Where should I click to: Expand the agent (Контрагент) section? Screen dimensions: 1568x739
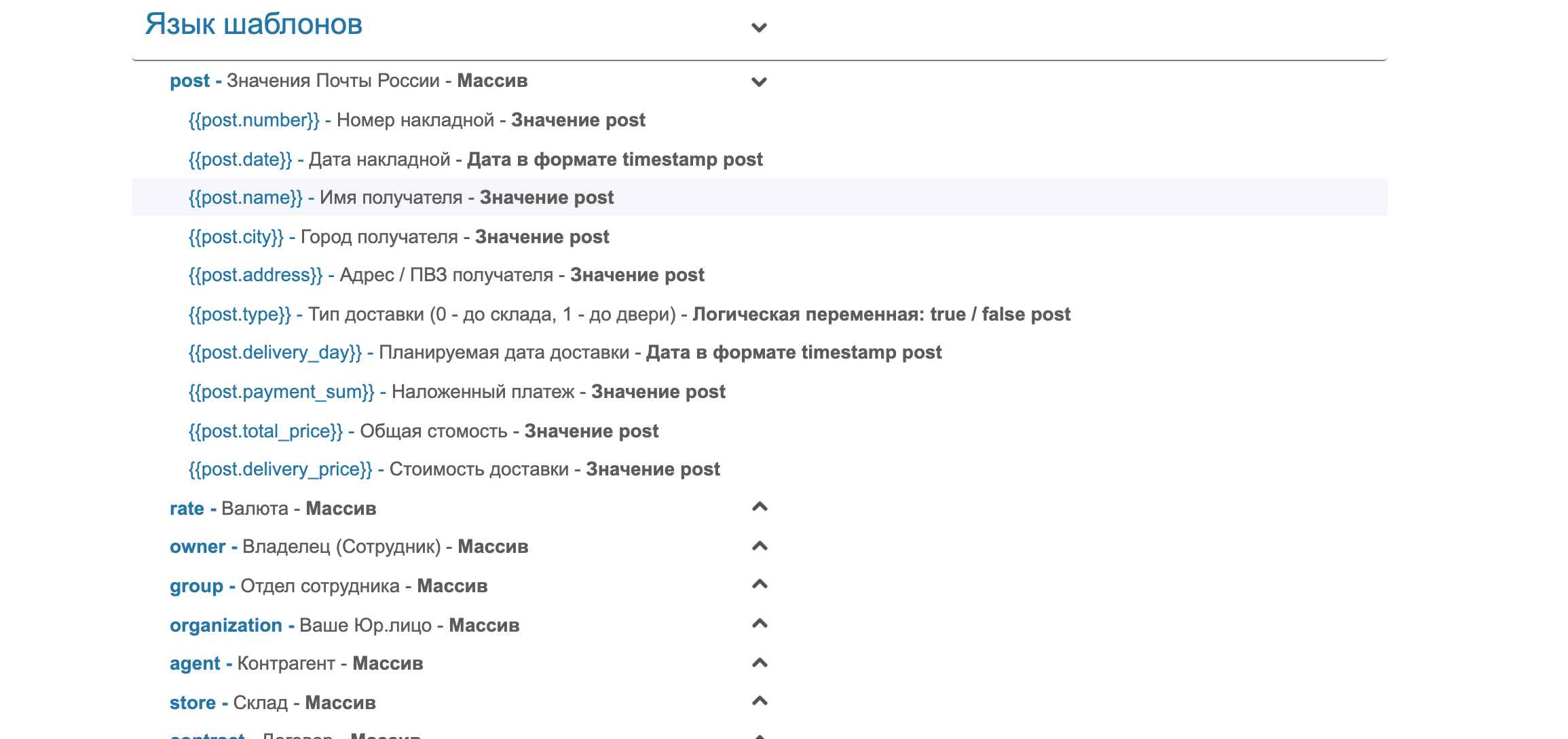pos(760,662)
